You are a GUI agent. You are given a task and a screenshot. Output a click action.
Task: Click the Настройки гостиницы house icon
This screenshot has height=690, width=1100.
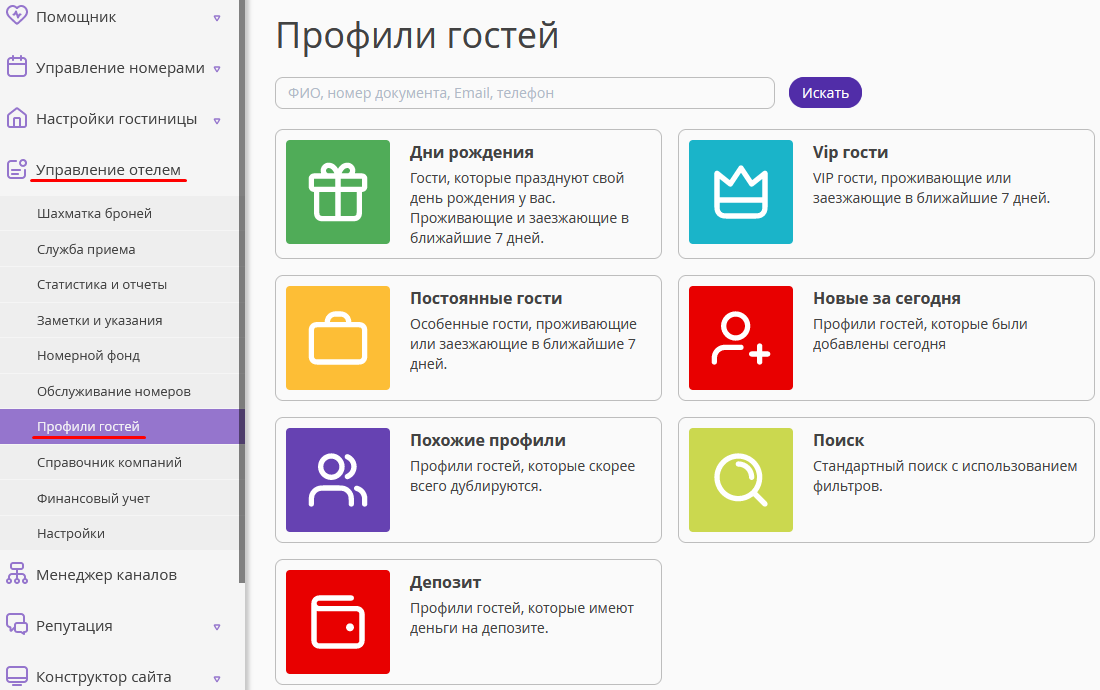point(17,119)
